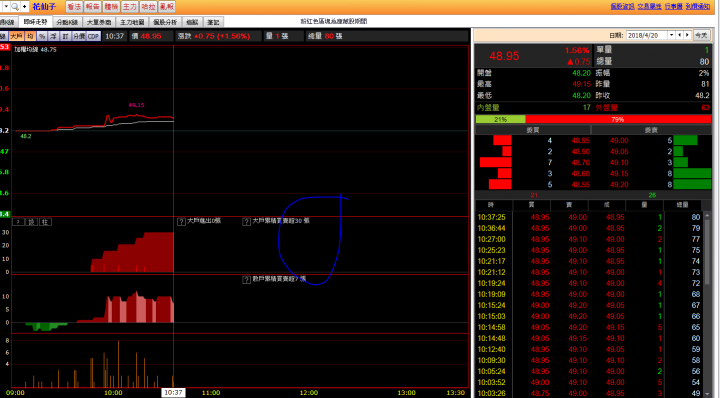Click the 柱 bar mode button in holder panel
Viewport: 720px width, 398px height.
(45, 222)
